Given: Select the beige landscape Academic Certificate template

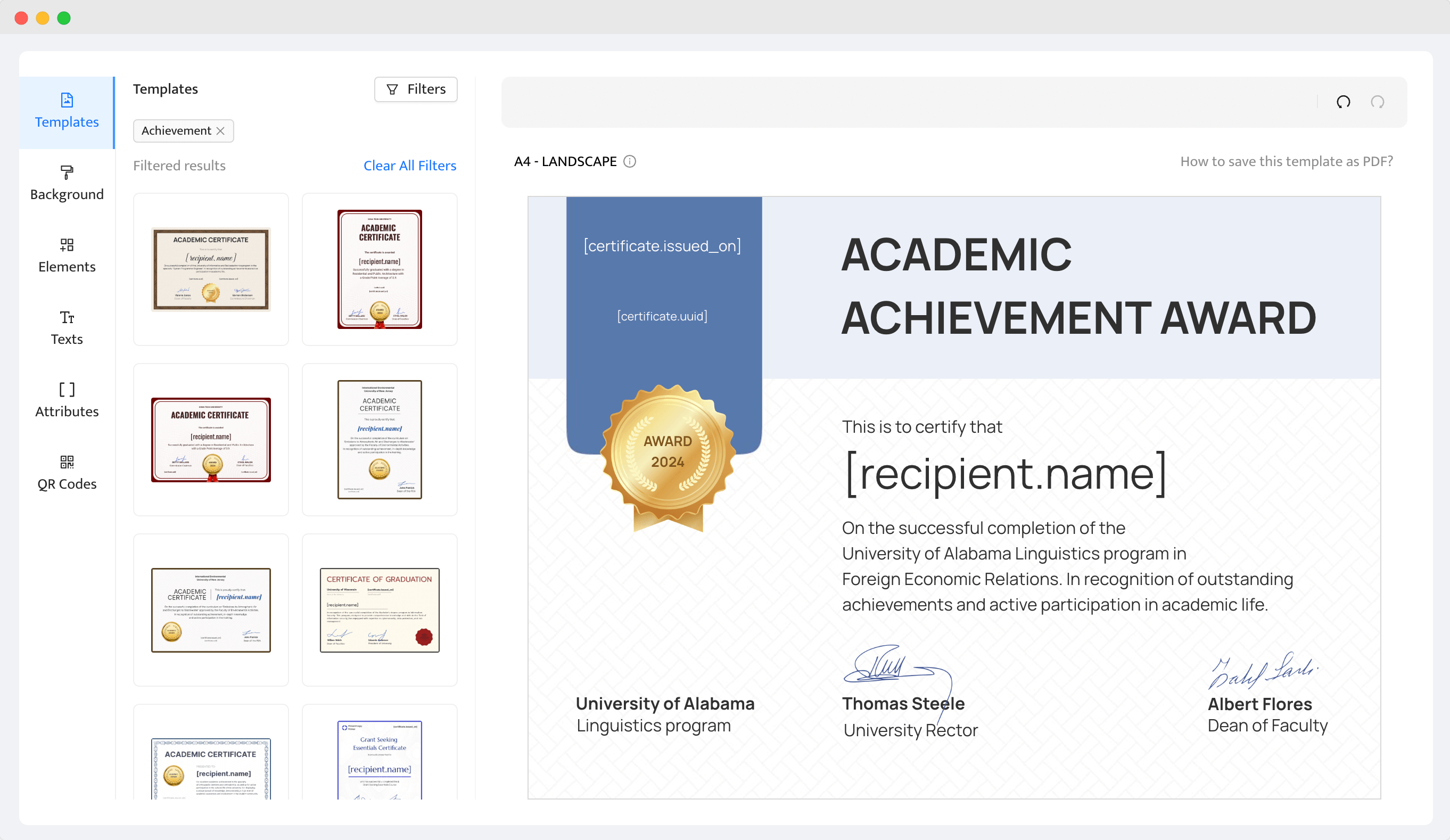Looking at the screenshot, I should 211,269.
